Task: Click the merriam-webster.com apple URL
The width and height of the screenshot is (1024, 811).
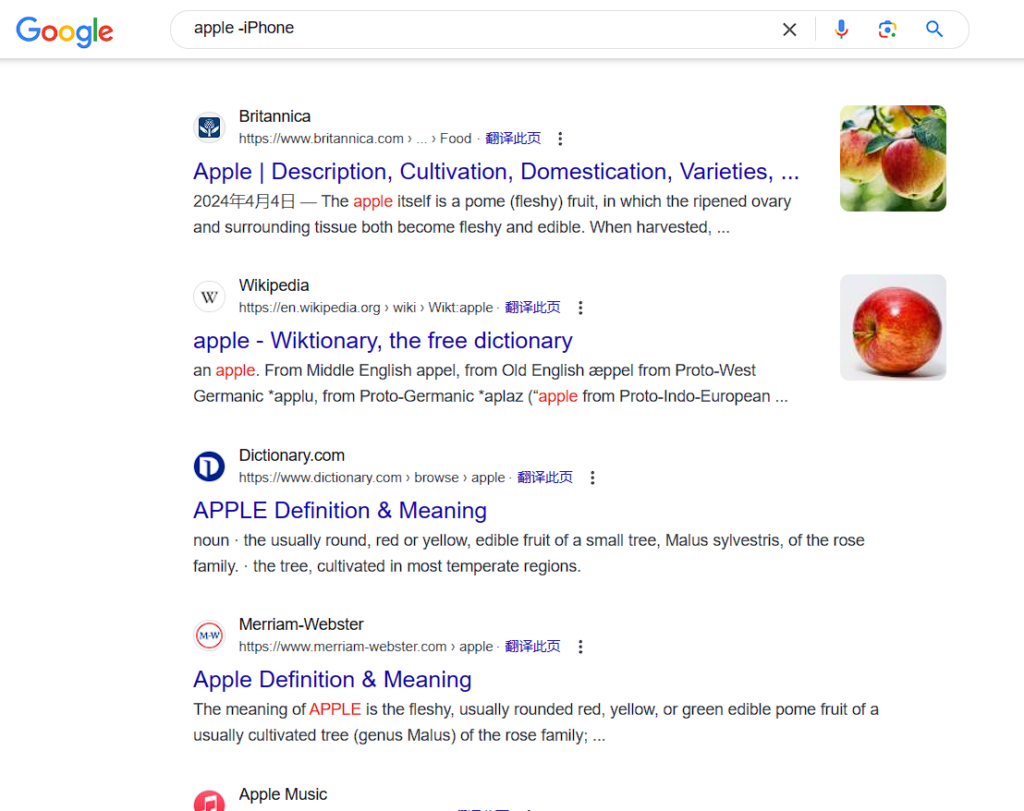Action: pos(366,646)
